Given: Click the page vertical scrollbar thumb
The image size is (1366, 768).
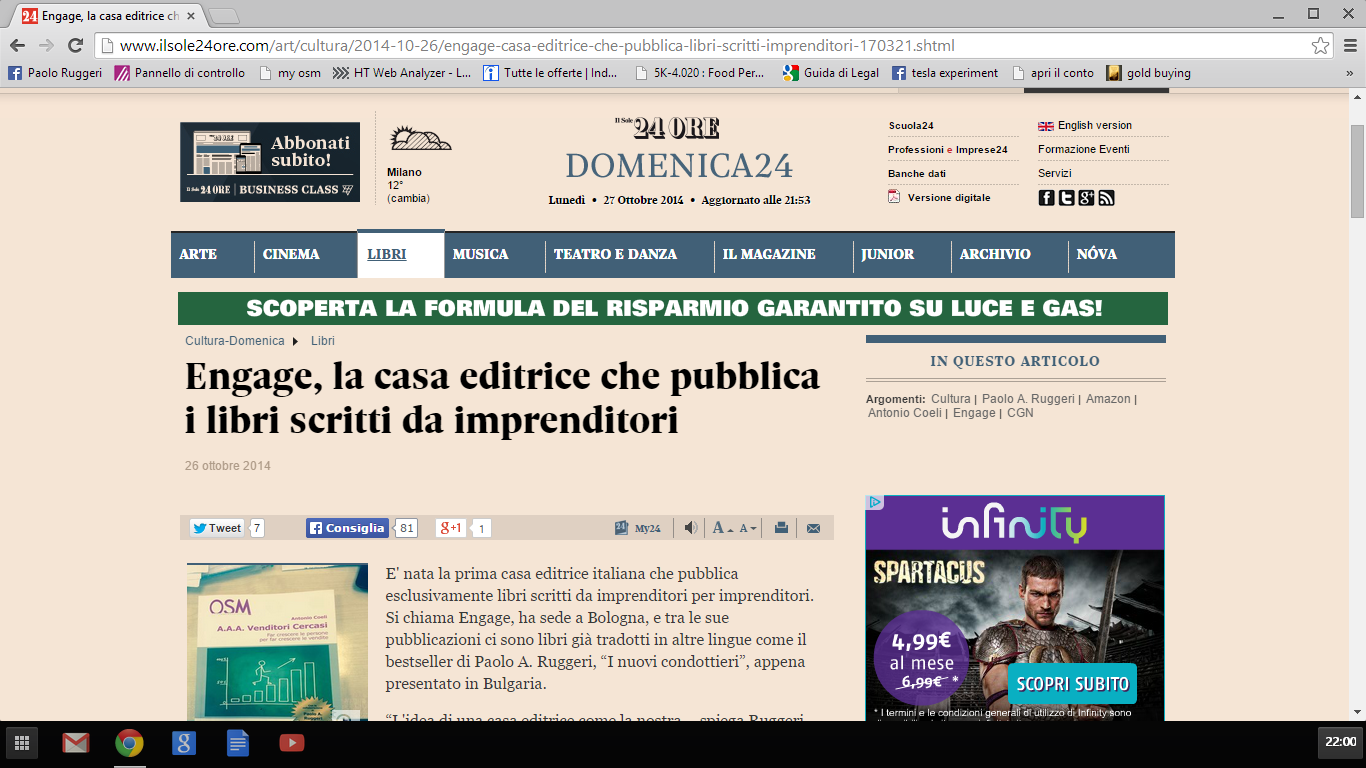Looking at the screenshot, I should tap(1357, 172).
